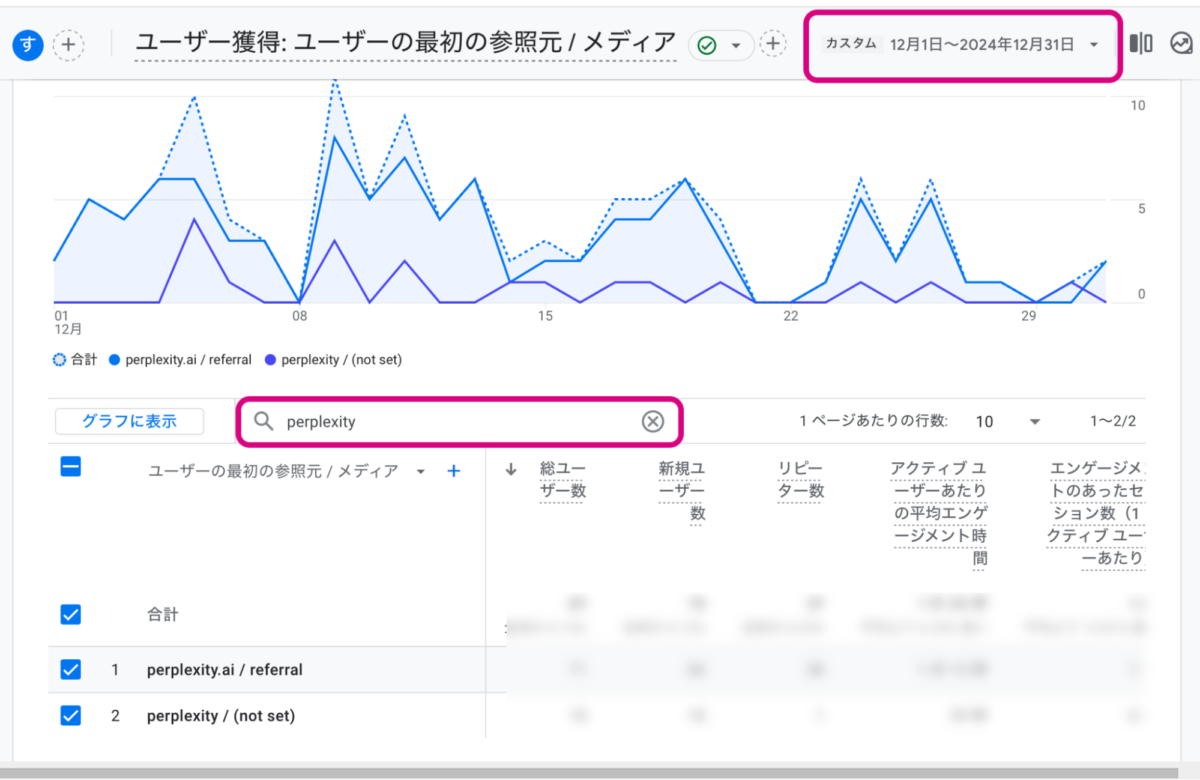Click the 1〜2/2 pagination text
The width and height of the screenshot is (1200, 780).
(1113, 422)
